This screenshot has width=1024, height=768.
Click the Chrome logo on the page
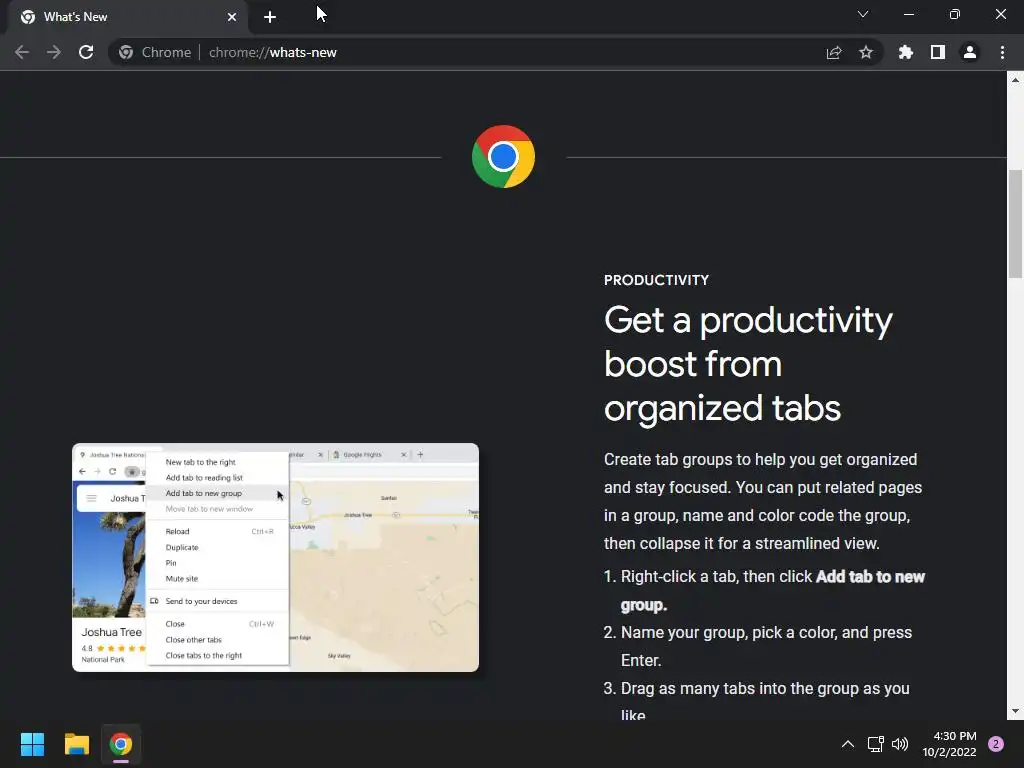(504, 157)
